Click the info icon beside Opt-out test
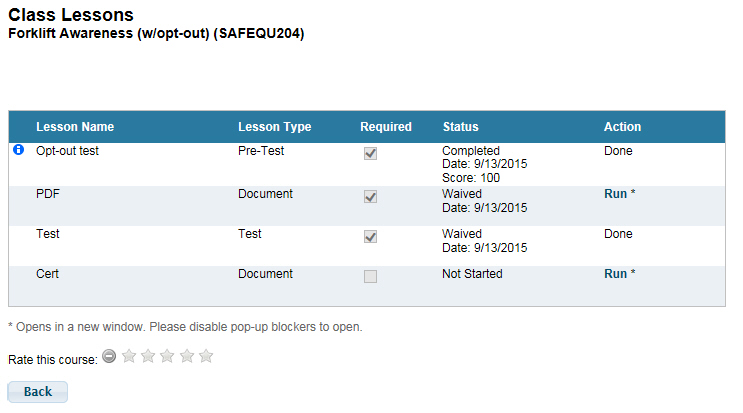Screen dimensions: 743x413 (18, 151)
